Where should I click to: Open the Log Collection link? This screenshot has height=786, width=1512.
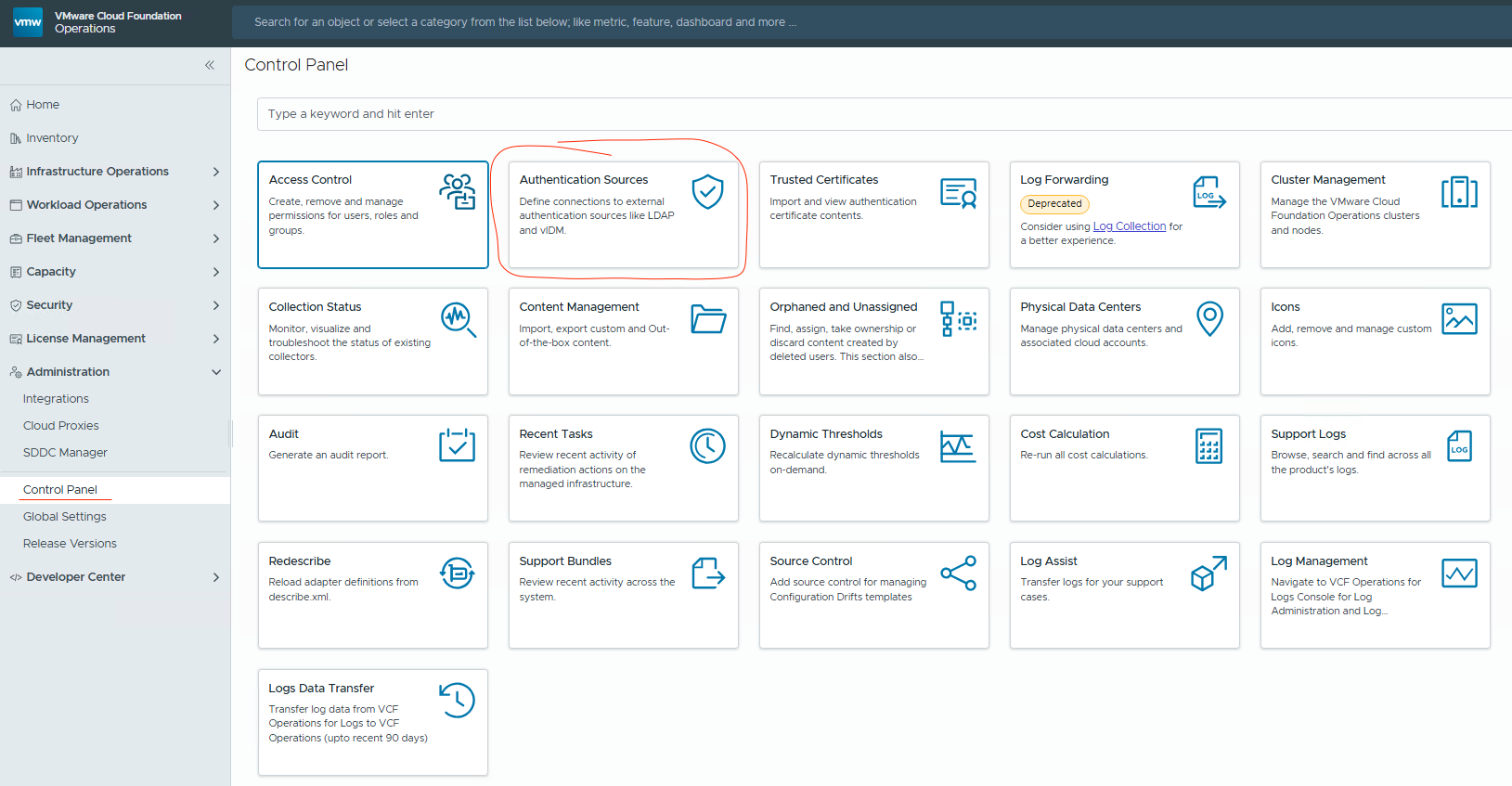click(x=1129, y=226)
